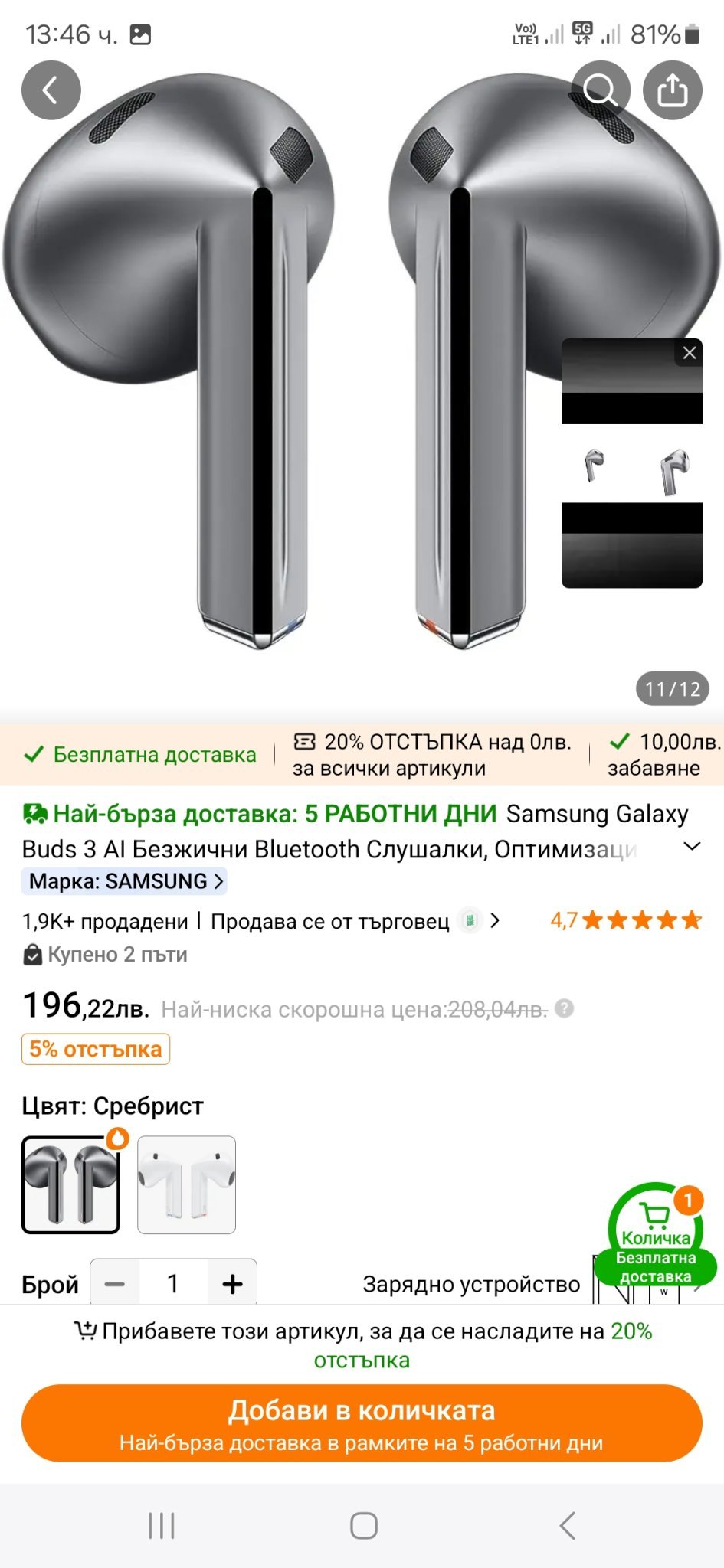Viewport: 724px width, 1568px height.
Task: Tap the share icon
Action: pos(672,90)
